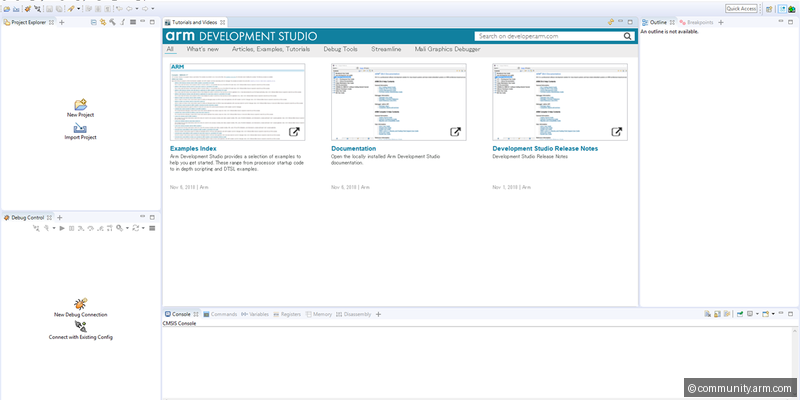Open Project Explorer view menu icon
The image size is (800, 400).
(x=133, y=22)
